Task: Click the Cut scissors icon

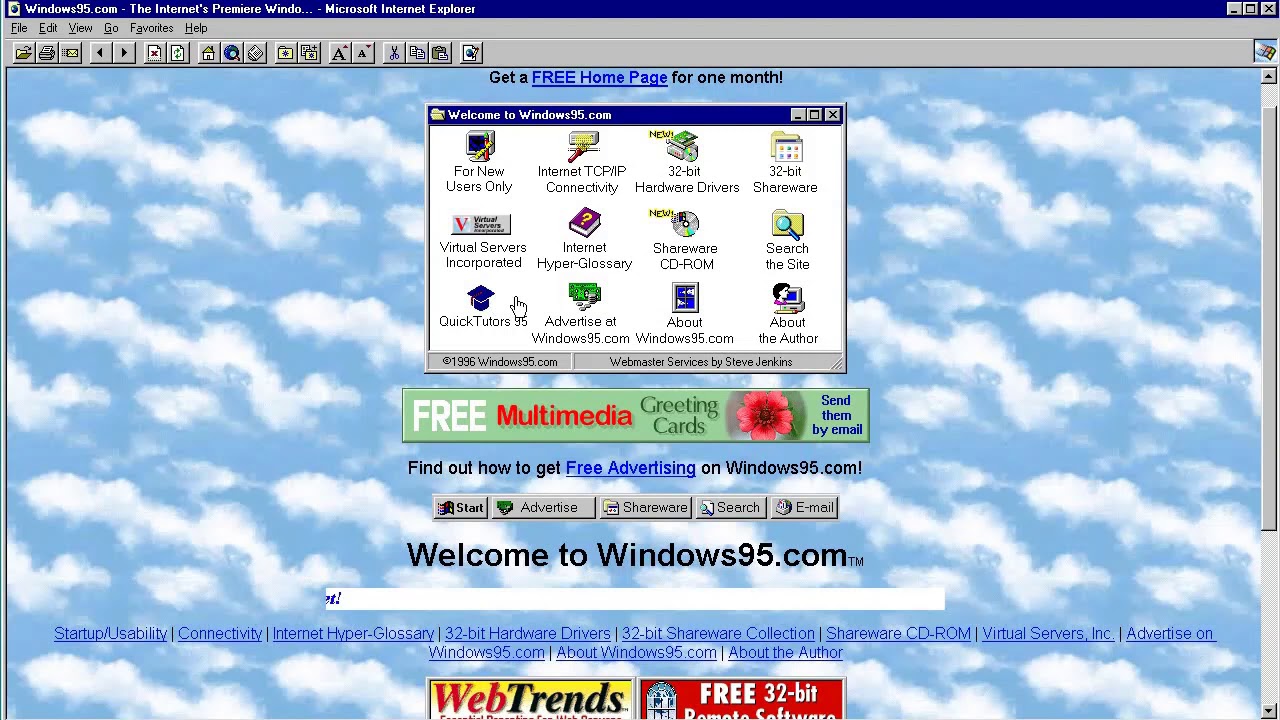Action: click(x=393, y=53)
